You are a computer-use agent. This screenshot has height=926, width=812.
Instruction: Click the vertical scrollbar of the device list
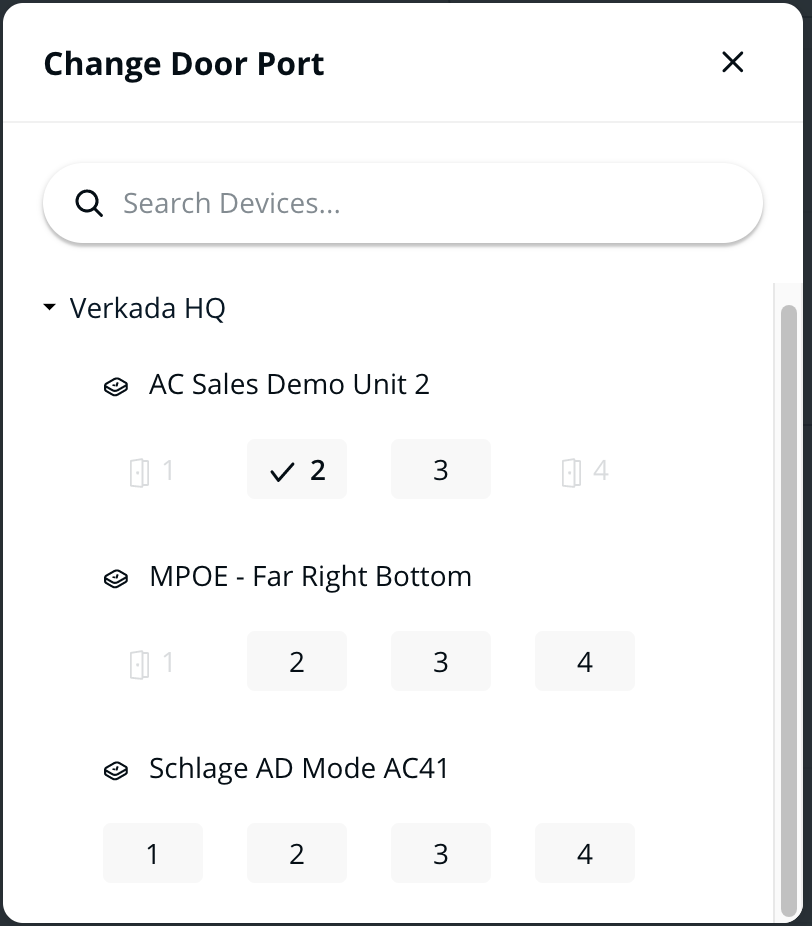[x=788, y=600]
